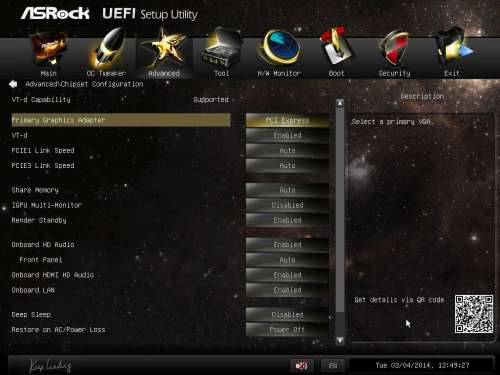Switch to the Main tab label
The width and height of the screenshot is (500, 375).
click(49, 73)
